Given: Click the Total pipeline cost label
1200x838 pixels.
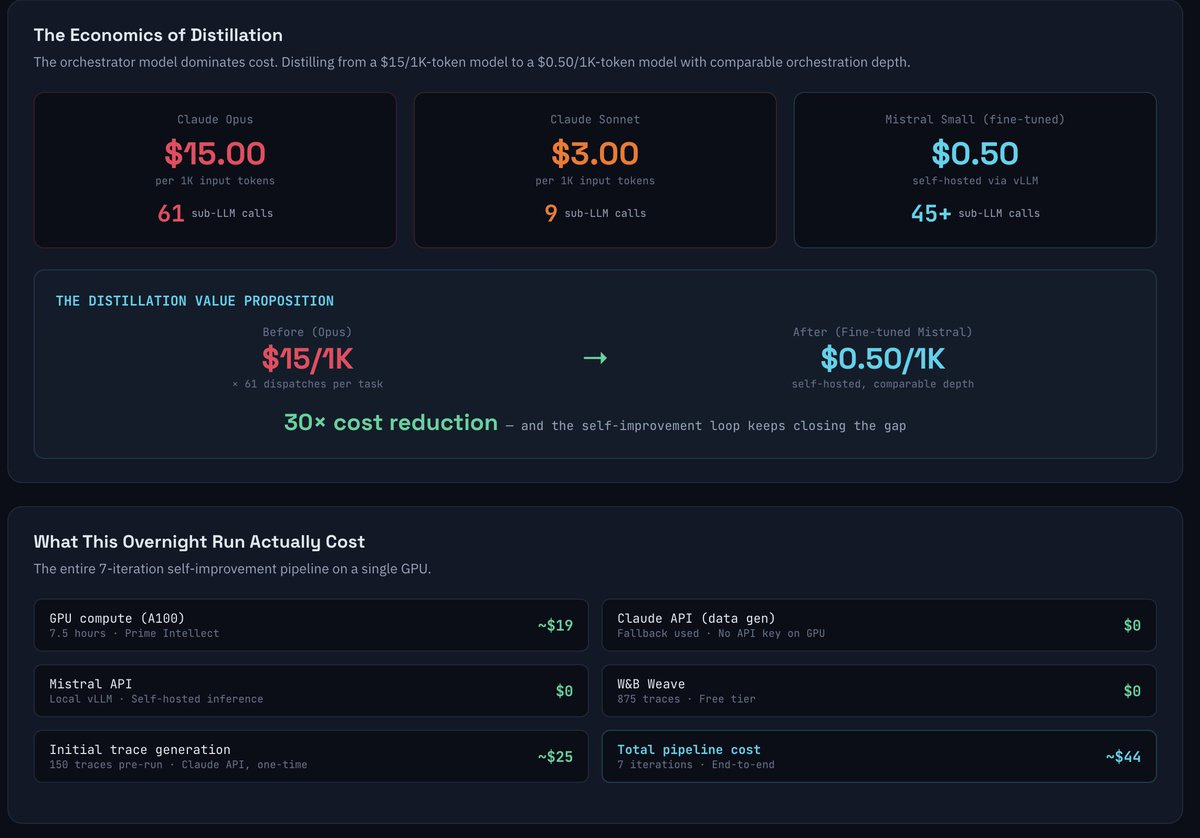Looking at the screenshot, I should (689, 749).
